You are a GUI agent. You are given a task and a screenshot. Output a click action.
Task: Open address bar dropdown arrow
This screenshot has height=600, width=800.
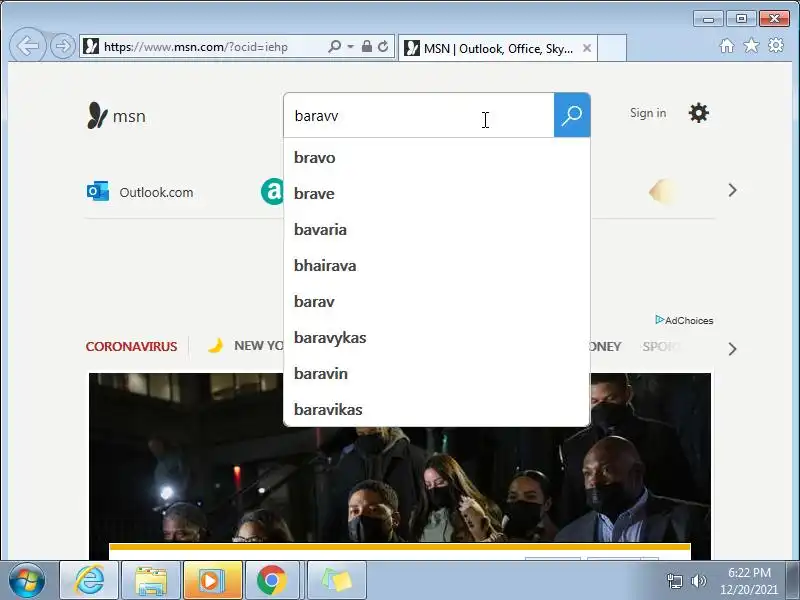click(351, 46)
